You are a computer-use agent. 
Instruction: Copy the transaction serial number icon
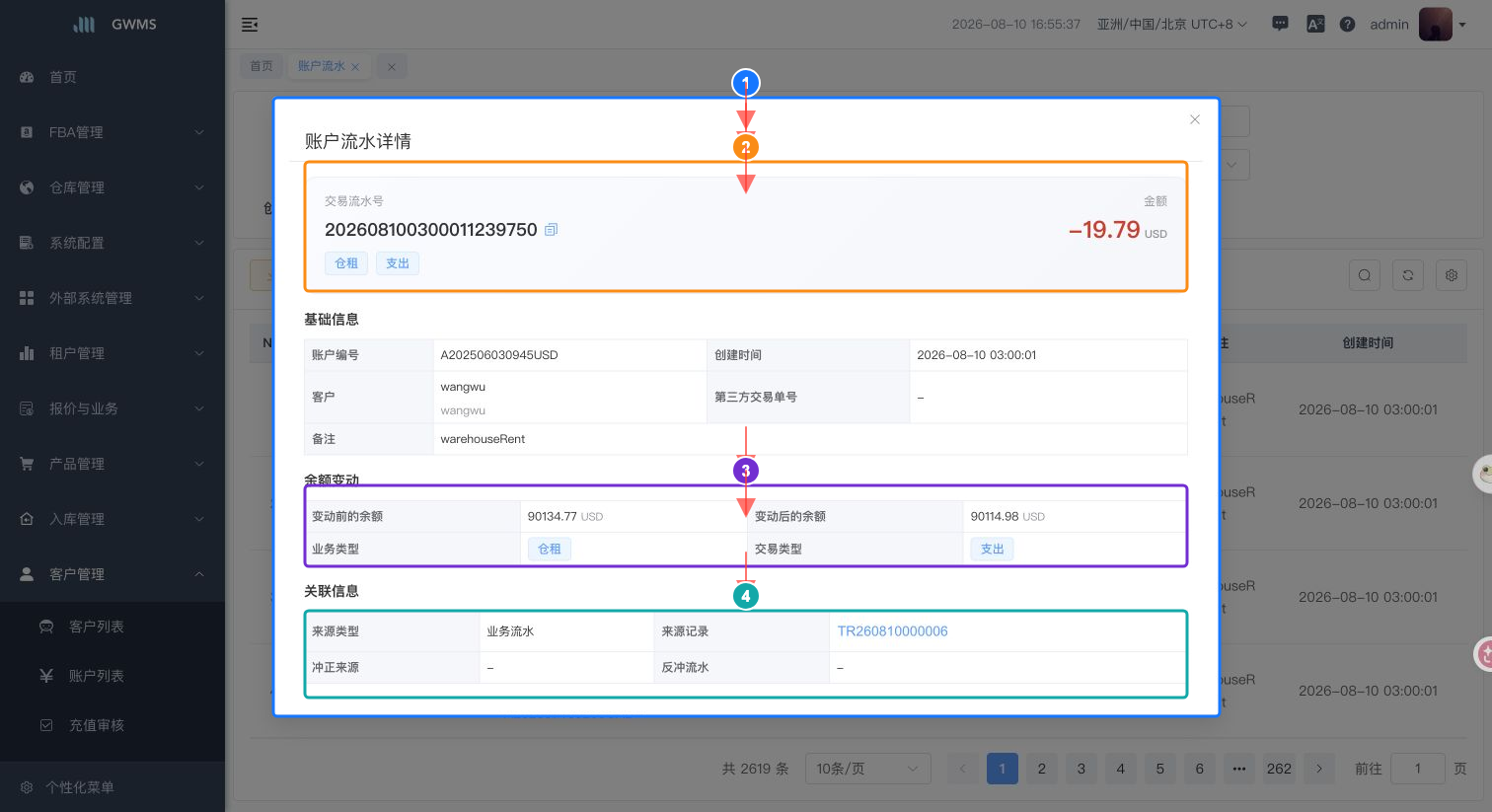point(552,230)
